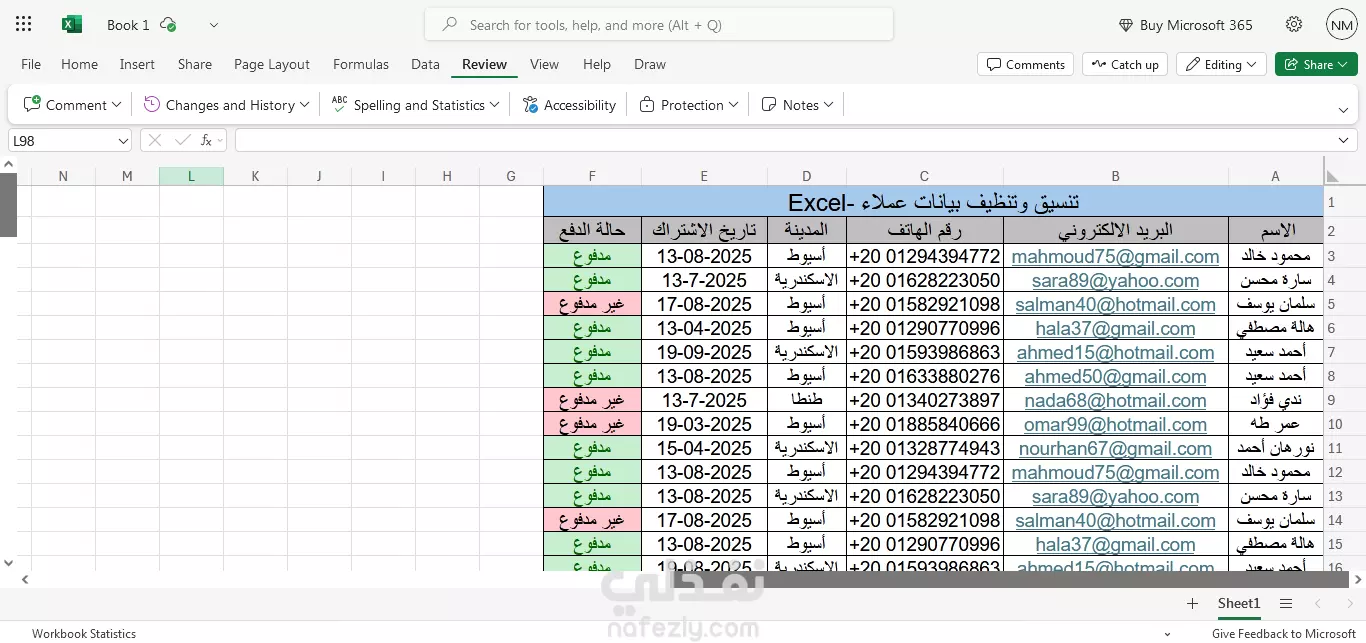This screenshot has height=643, width=1366.
Task: Open the Comments pane button
Action: pos(1025,64)
